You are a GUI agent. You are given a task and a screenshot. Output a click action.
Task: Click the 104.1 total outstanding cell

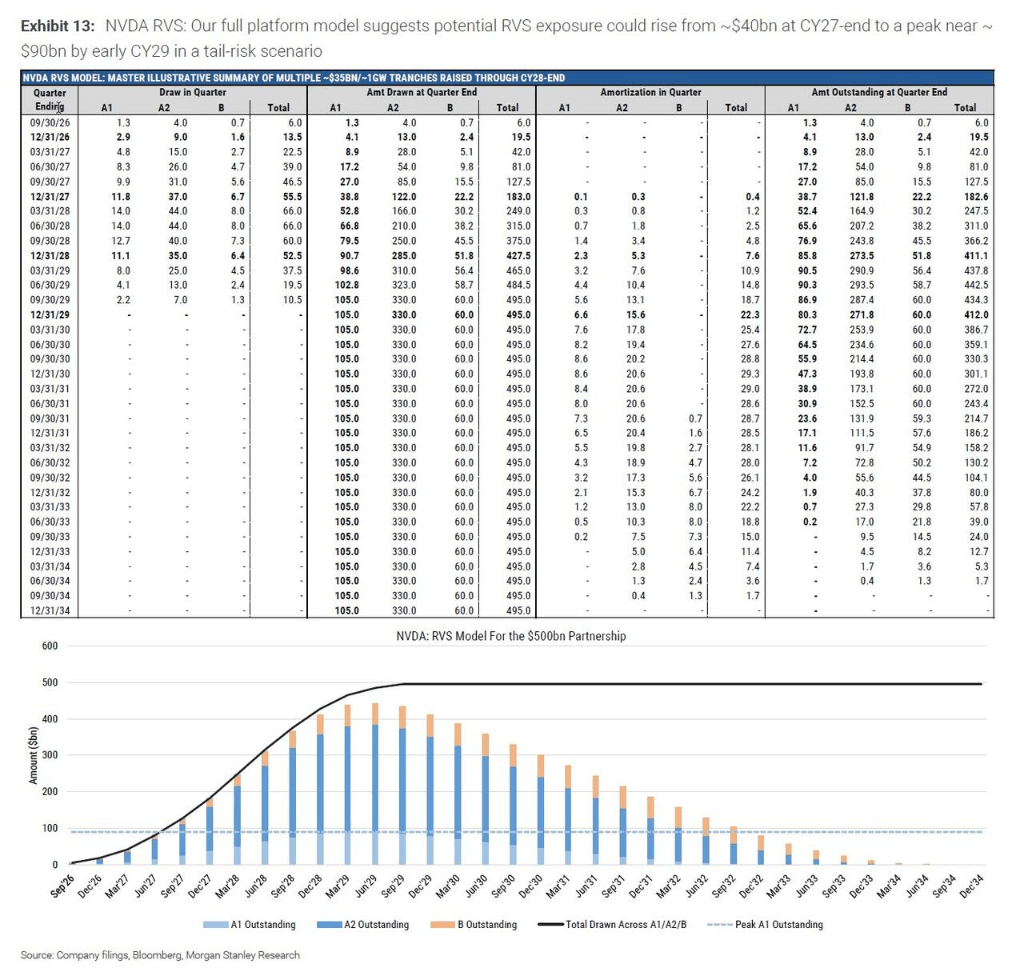pos(976,477)
